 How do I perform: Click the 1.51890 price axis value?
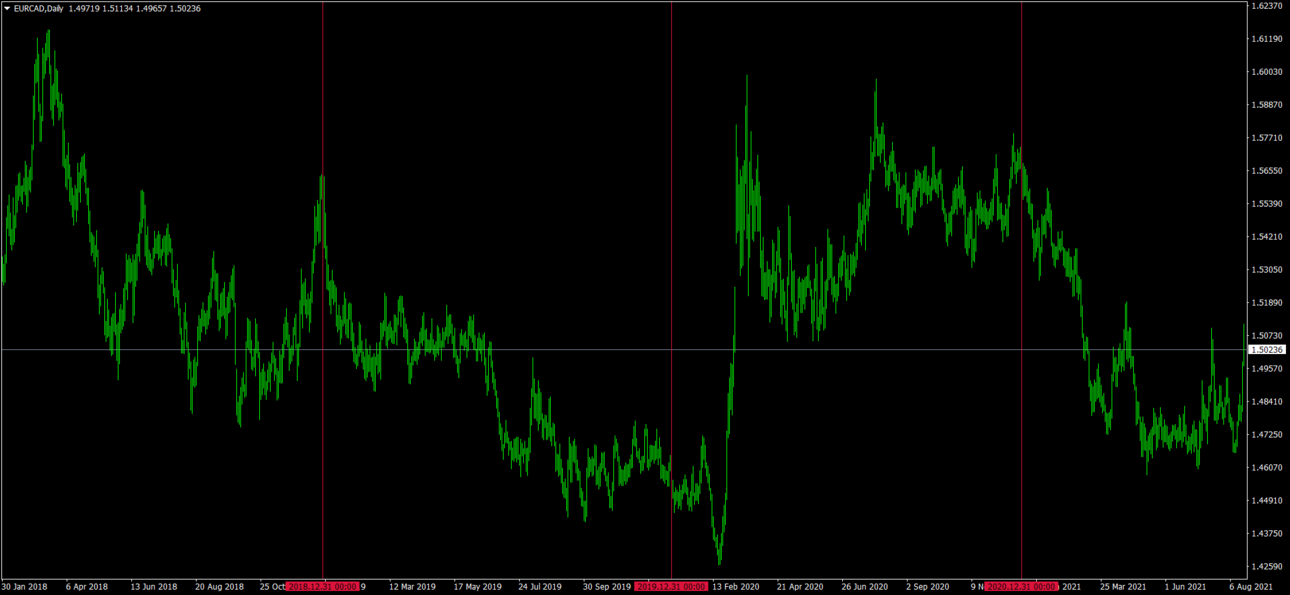tap(1266, 303)
